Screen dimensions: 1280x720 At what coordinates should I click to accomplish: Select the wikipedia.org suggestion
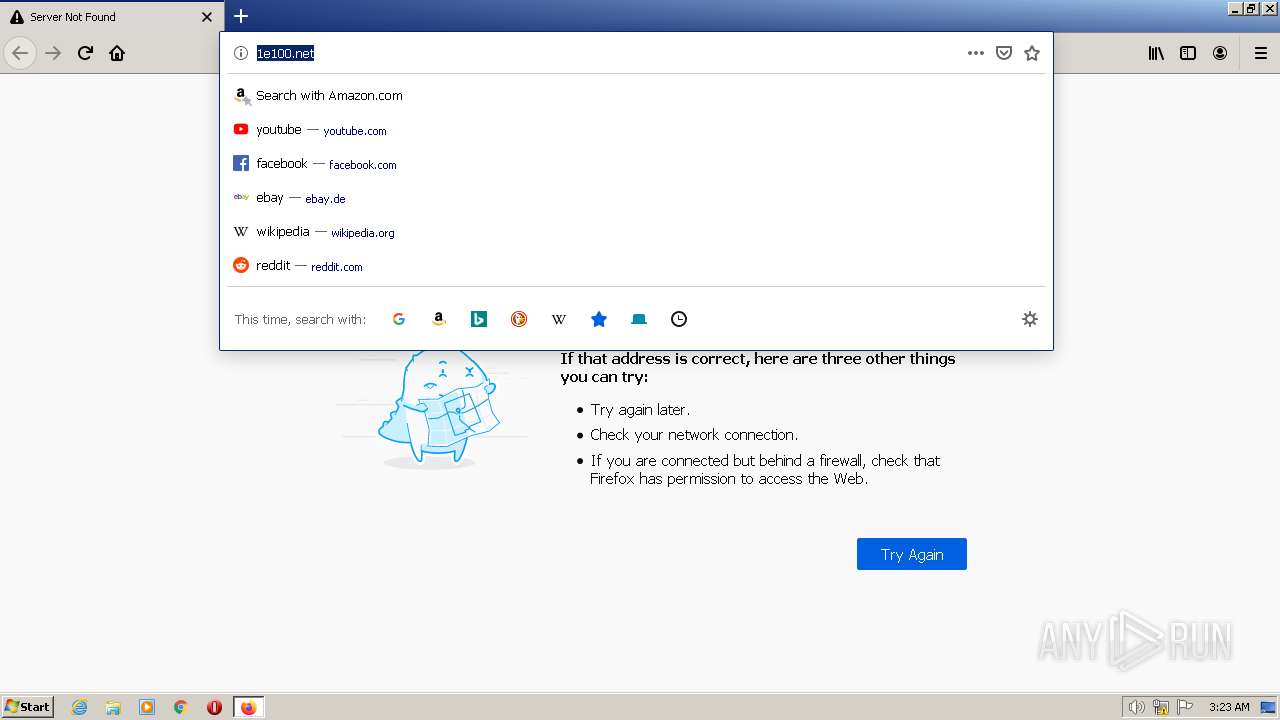coord(636,232)
